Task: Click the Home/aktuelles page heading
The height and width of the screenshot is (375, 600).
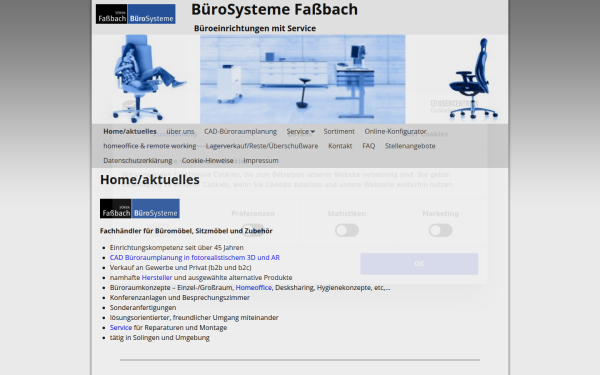Action: 150,179
